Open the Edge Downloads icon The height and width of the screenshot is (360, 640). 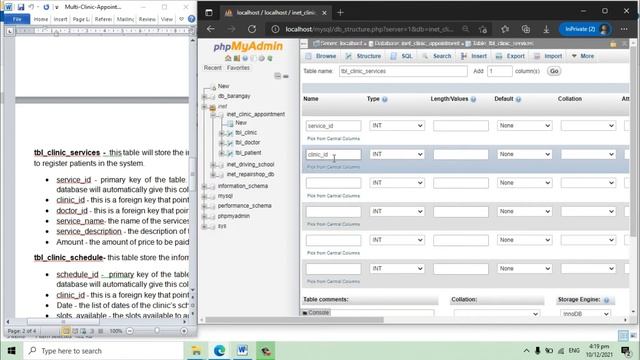(546, 29)
